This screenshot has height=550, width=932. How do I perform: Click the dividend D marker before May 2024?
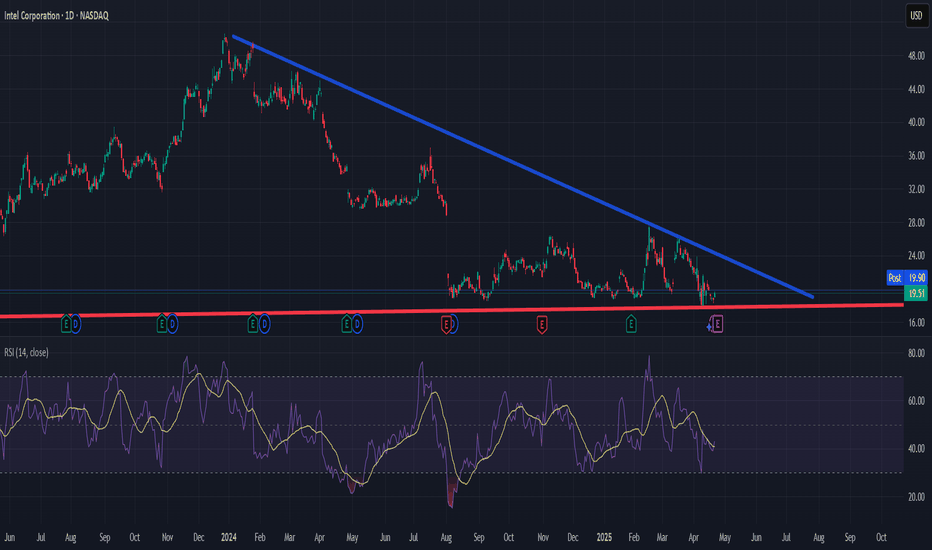357,324
